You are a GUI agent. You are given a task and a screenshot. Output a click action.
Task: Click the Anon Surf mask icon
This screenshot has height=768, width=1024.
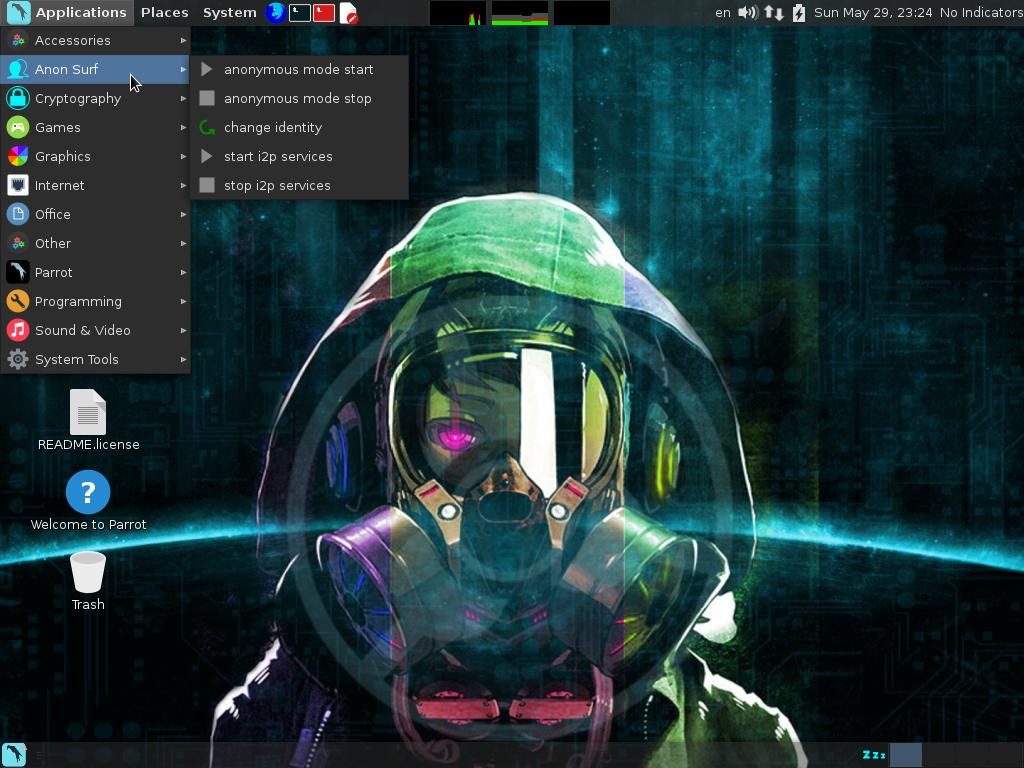click(18, 69)
